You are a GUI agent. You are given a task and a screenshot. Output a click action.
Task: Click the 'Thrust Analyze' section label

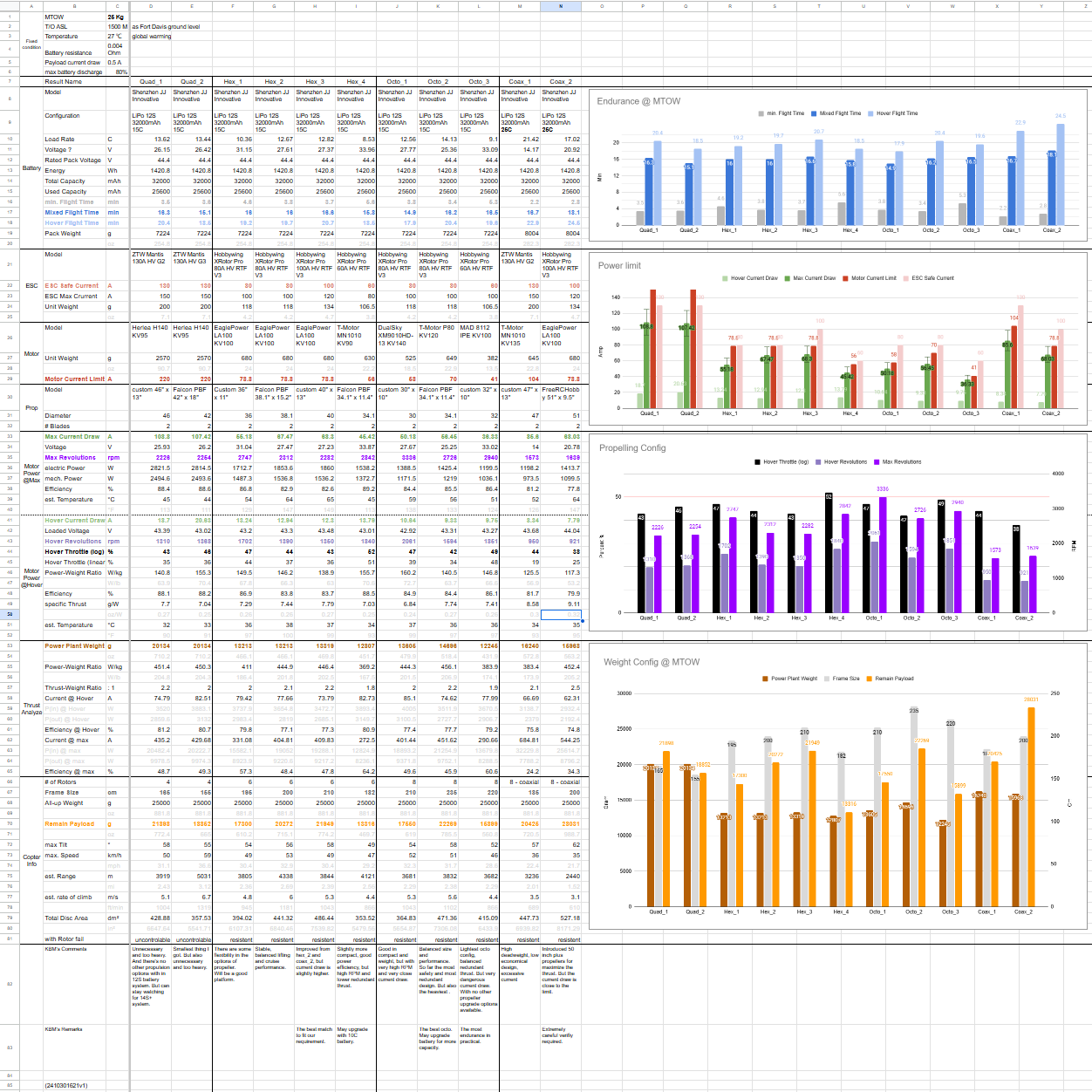pyautogui.click(x=31, y=708)
